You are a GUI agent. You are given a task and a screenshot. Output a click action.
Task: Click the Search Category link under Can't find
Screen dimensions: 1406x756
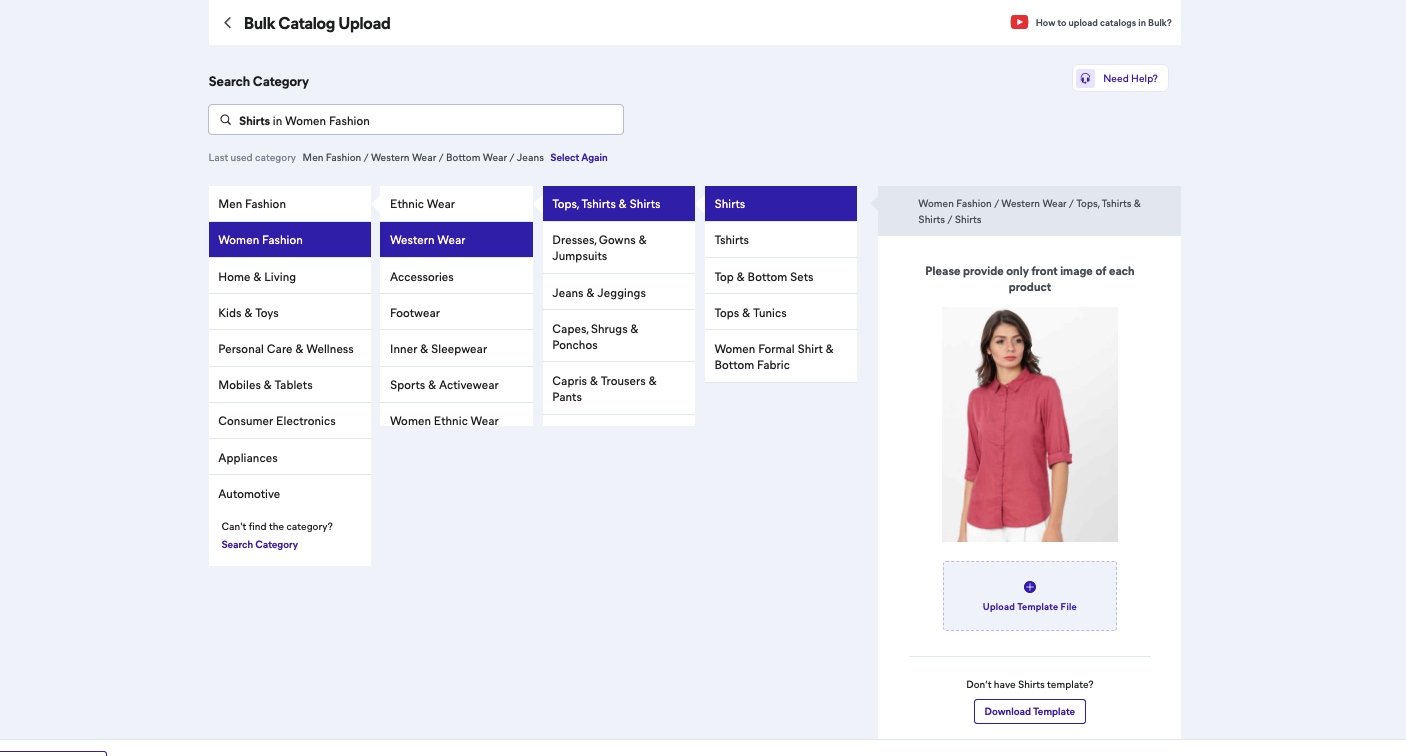pos(260,545)
